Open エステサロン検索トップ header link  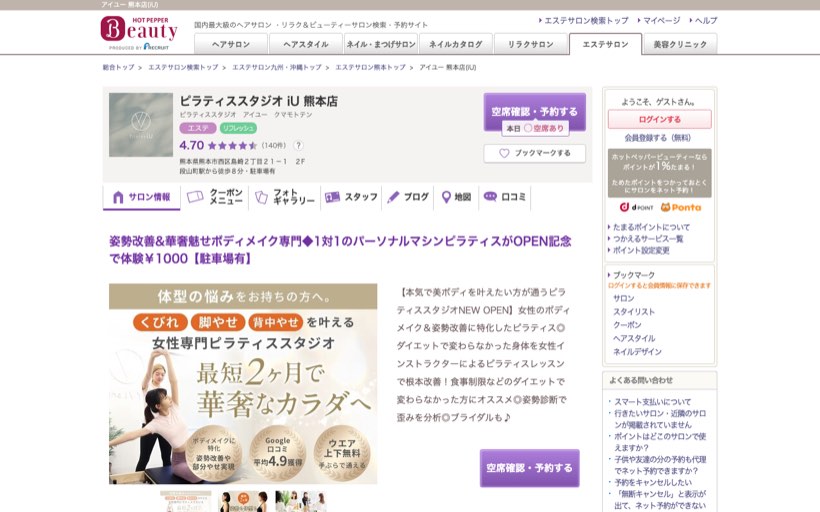[586, 20]
